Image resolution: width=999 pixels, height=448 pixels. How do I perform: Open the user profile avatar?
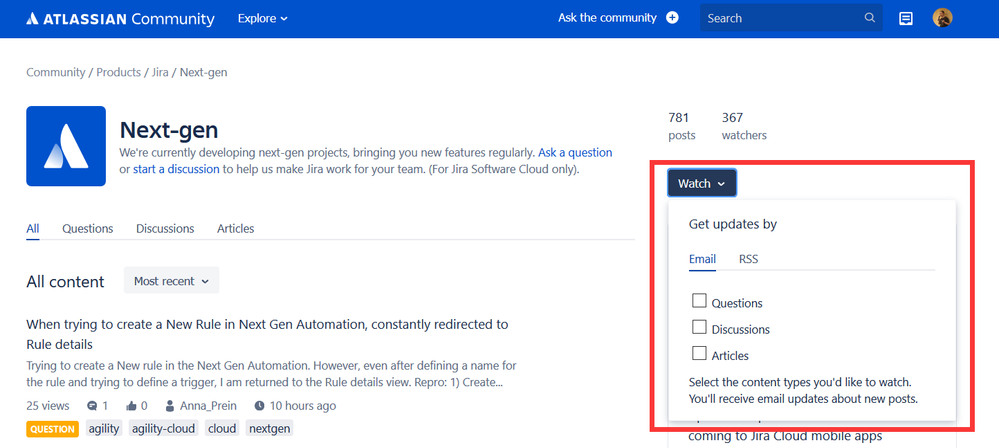coord(942,18)
